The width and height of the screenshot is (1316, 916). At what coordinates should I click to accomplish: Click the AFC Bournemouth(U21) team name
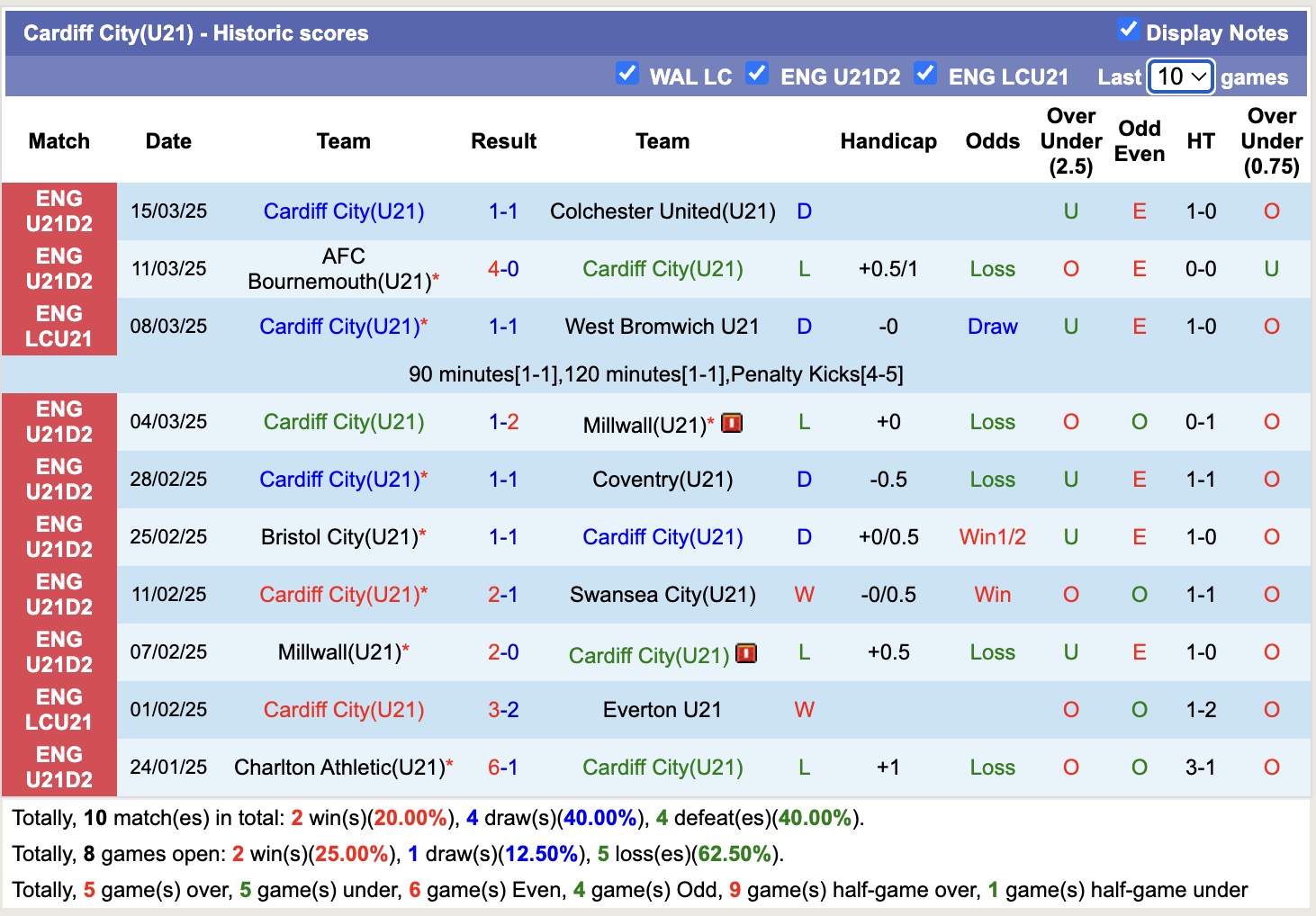(343, 268)
